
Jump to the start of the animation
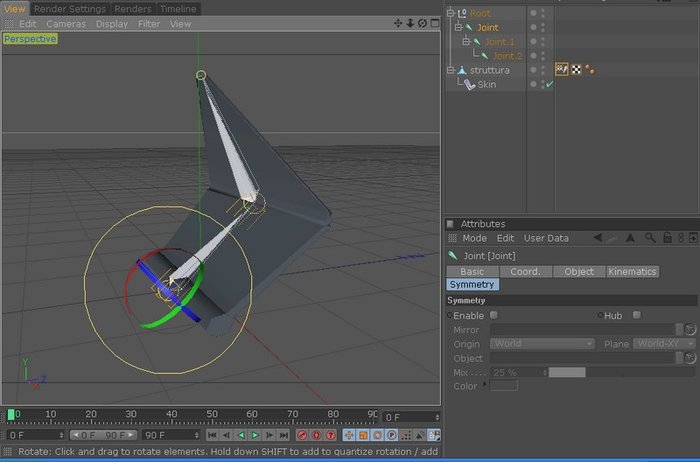tap(212, 435)
